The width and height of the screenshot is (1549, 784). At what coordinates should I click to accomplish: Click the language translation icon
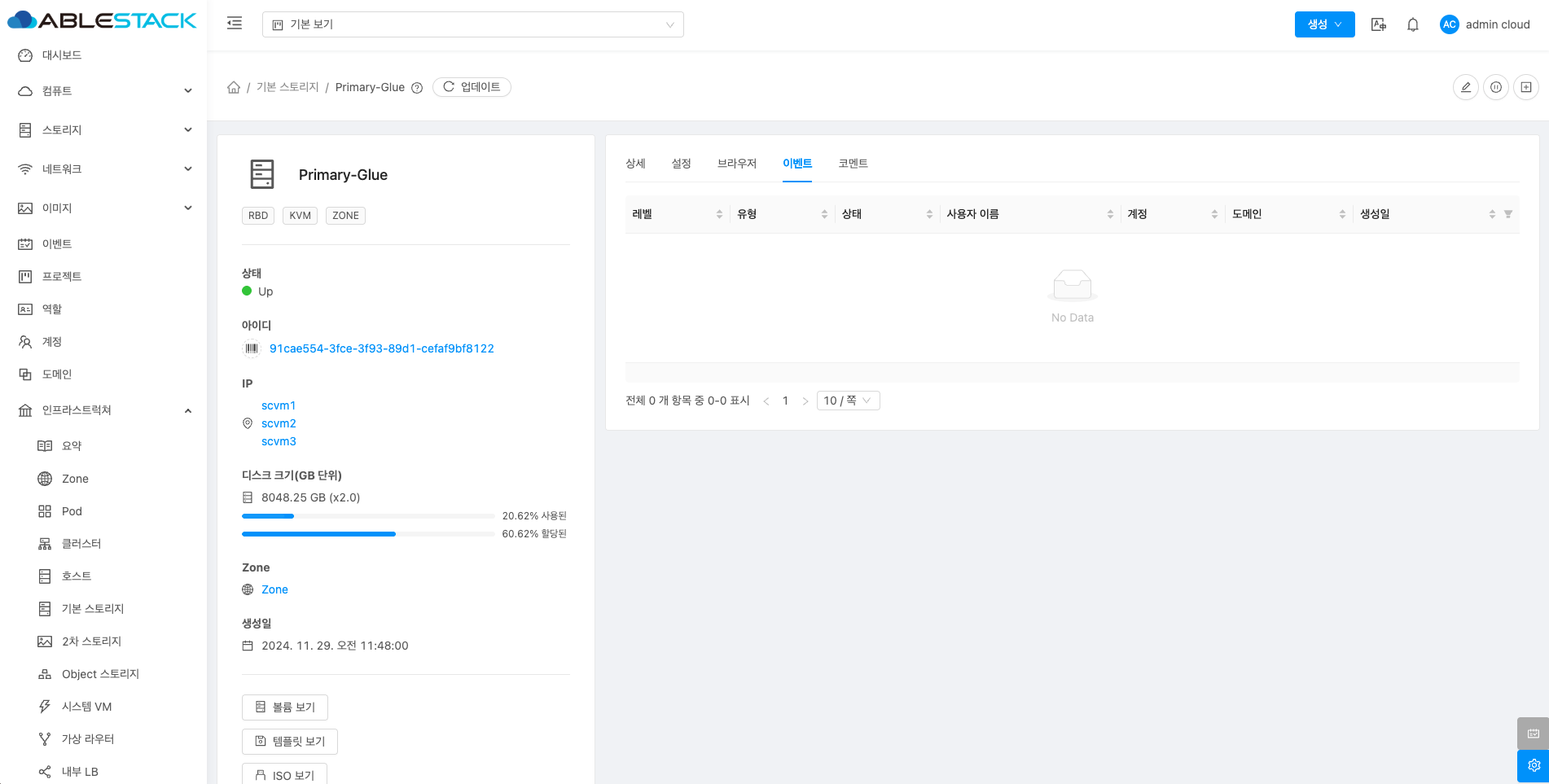(x=1378, y=24)
